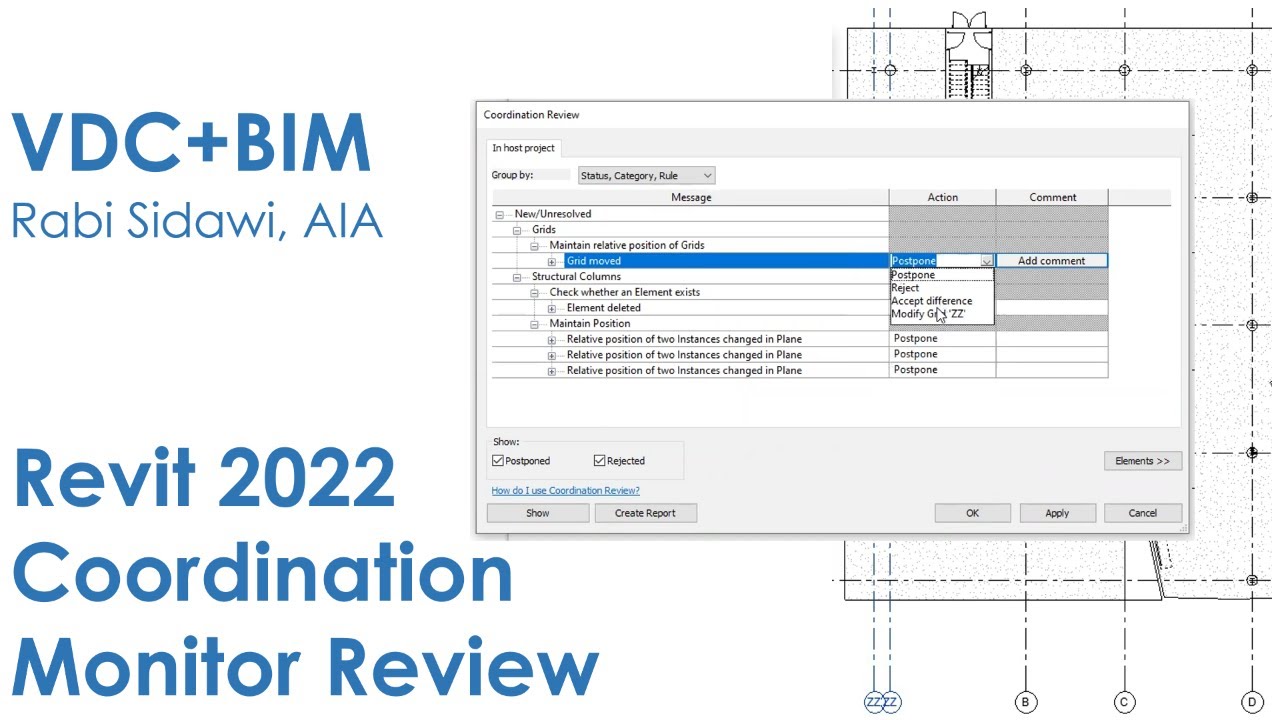This screenshot has width=1280, height=720.
Task: Open the Grid moved action dropdown arrow
Action: (986, 261)
